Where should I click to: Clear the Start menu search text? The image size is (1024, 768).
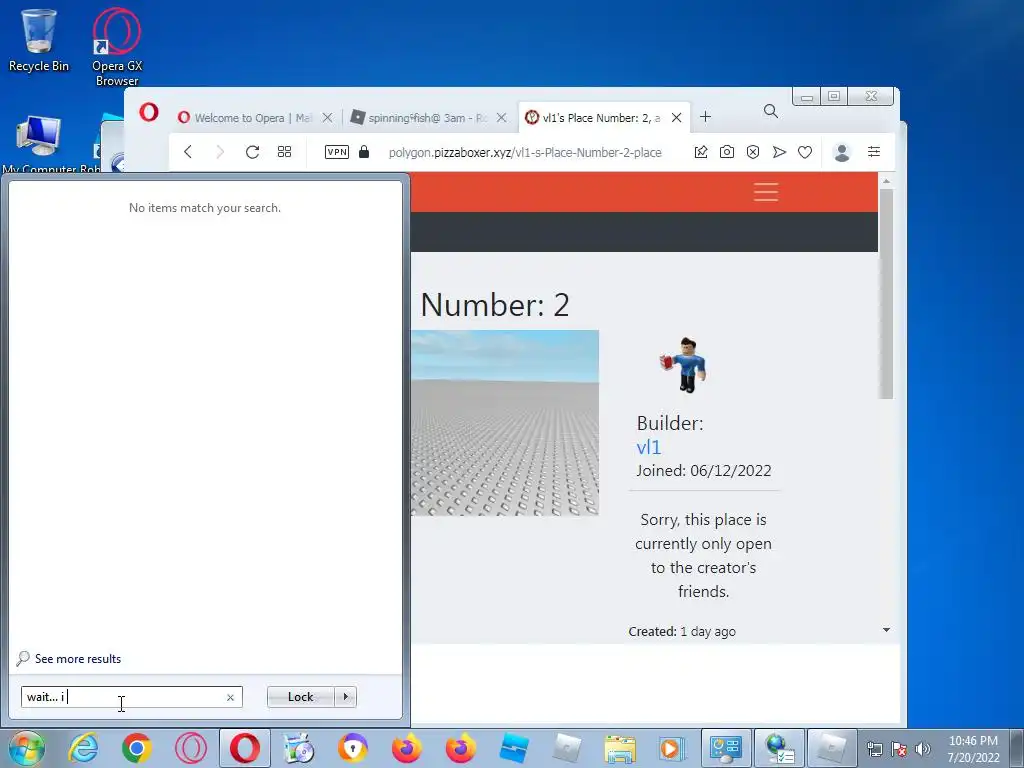click(x=230, y=697)
